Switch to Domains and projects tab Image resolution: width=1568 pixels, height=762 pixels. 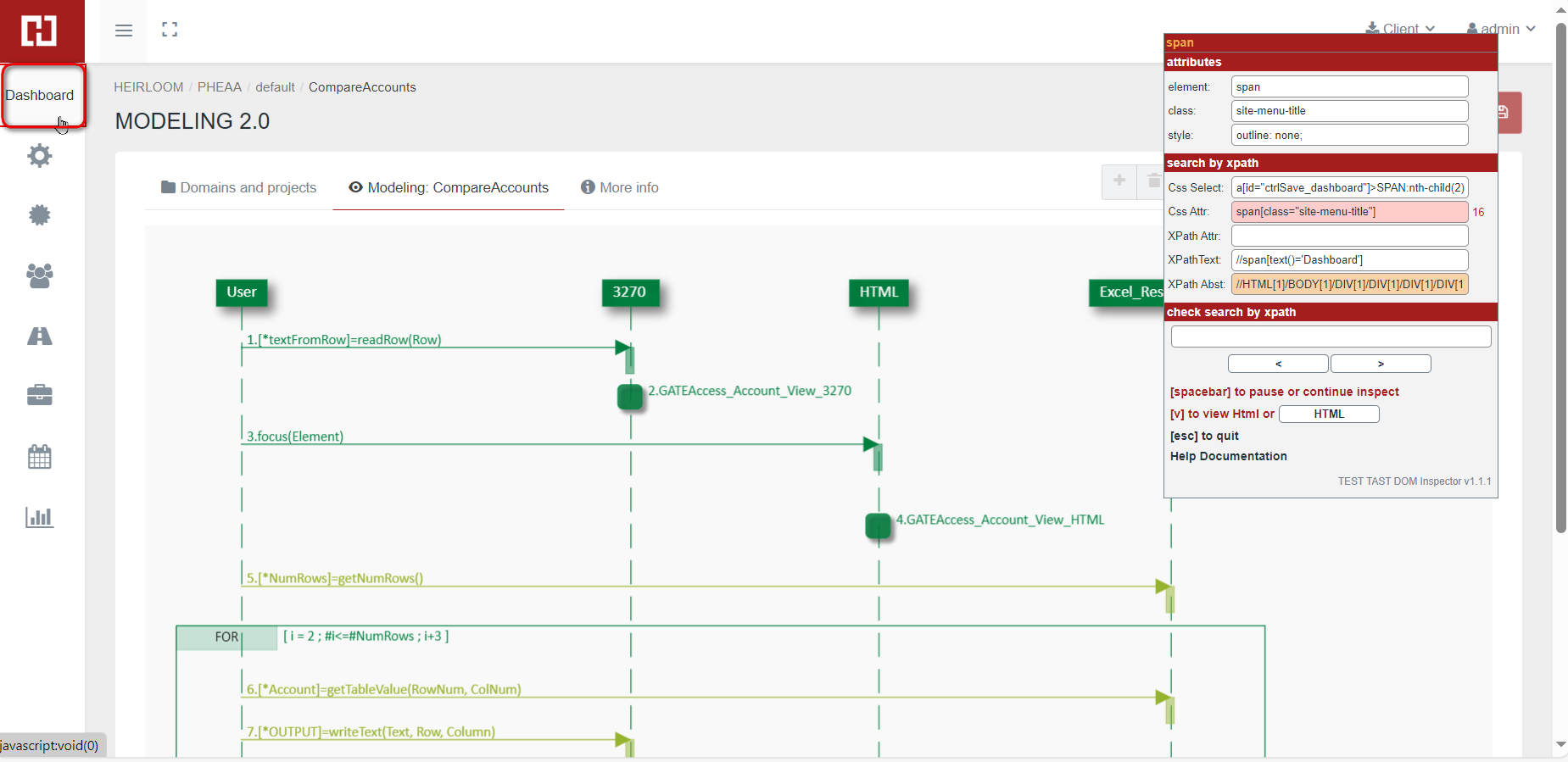[238, 187]
